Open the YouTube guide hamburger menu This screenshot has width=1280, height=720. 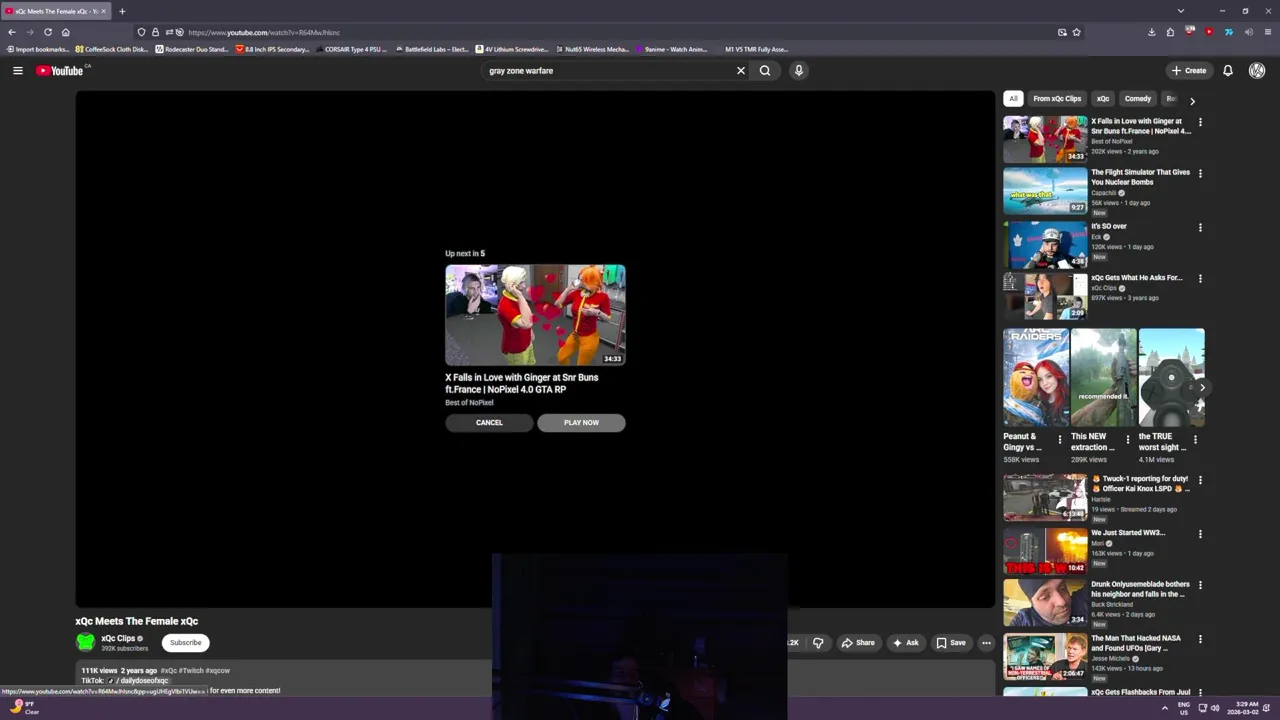[17, 70]
